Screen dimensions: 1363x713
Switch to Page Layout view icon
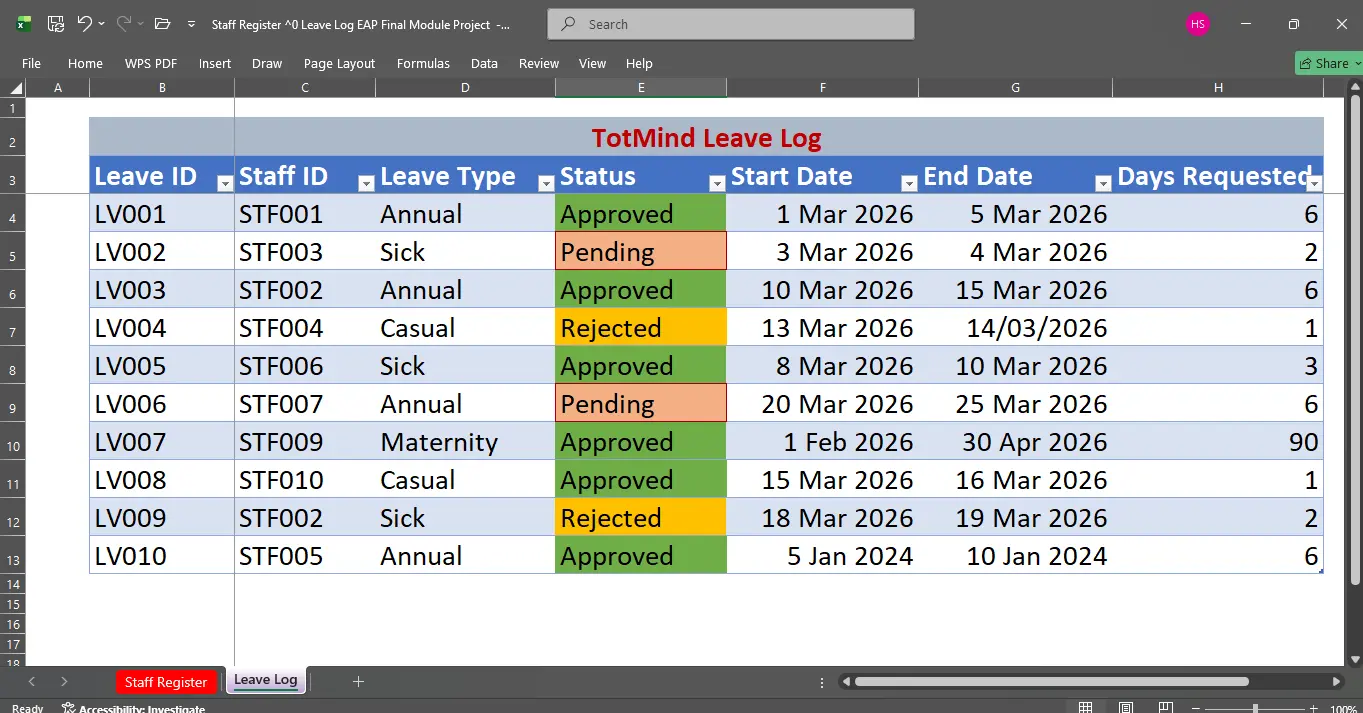[x=1125, y=708]
